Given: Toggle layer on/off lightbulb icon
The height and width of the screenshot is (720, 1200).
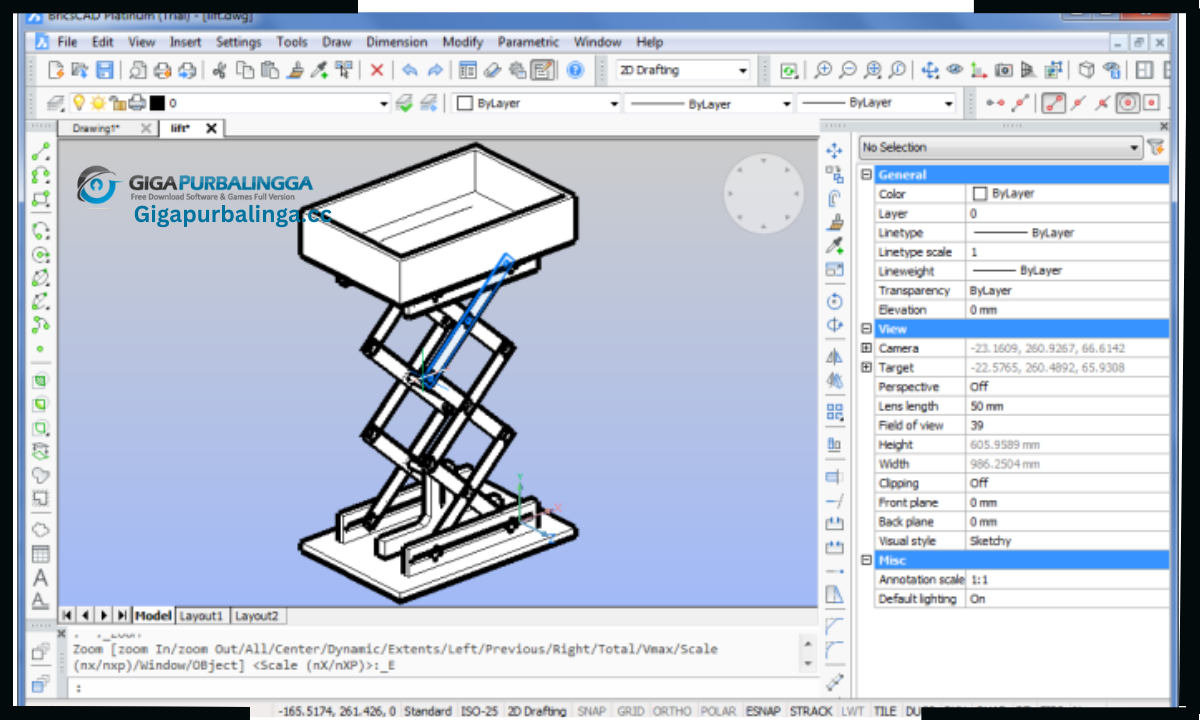Looking at the screenshot, I should 80,103.
